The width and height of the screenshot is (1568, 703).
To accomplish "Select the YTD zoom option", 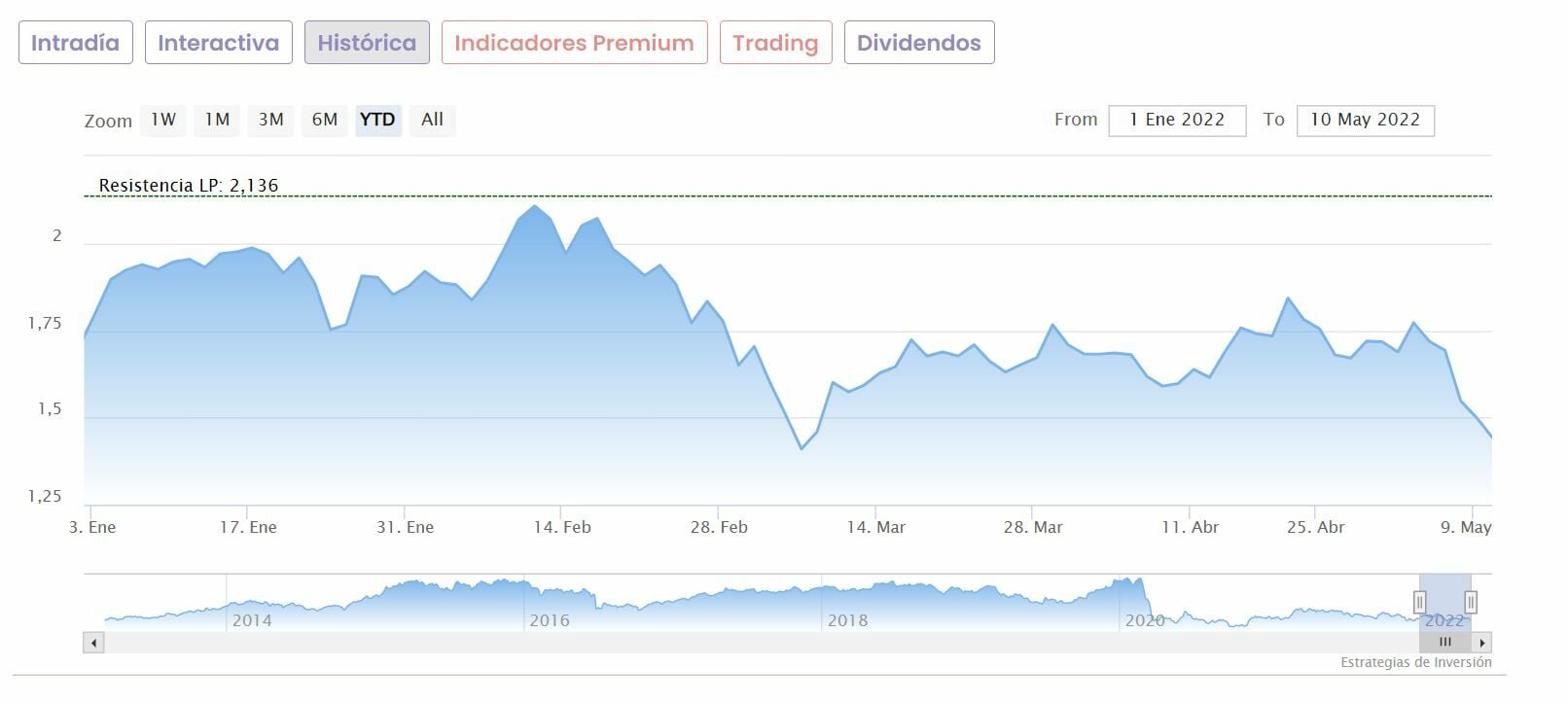I will point(378,120).
